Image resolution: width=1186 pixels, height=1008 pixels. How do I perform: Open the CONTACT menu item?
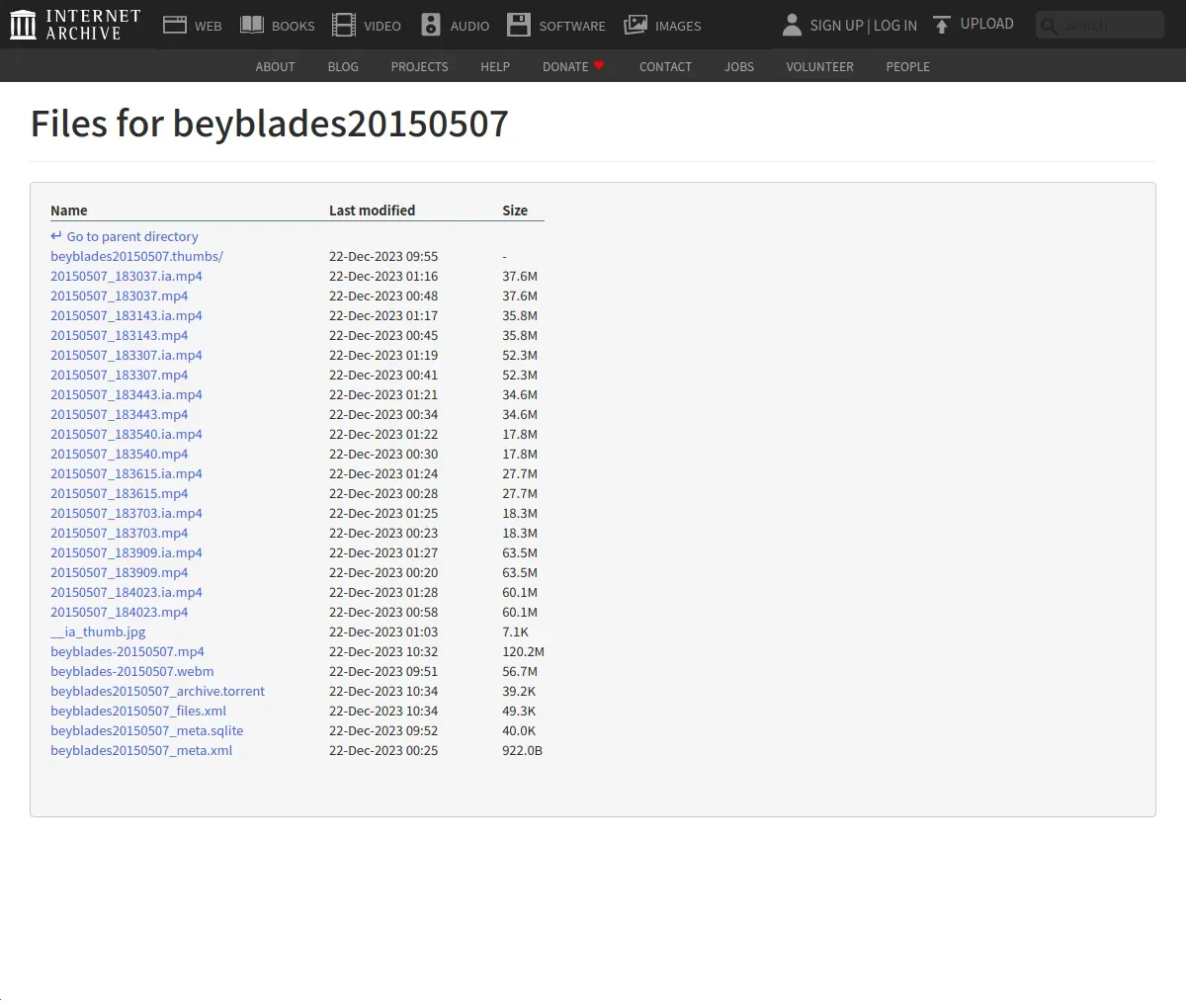pos(665,66)
